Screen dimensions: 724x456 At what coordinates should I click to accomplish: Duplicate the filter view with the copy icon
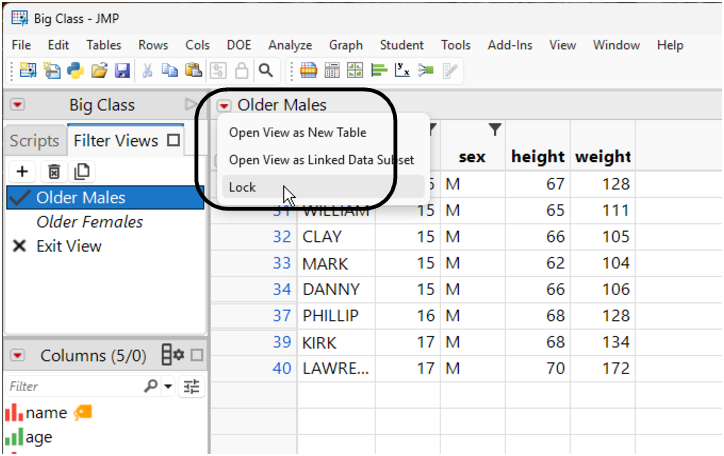[x=83, y=172]
